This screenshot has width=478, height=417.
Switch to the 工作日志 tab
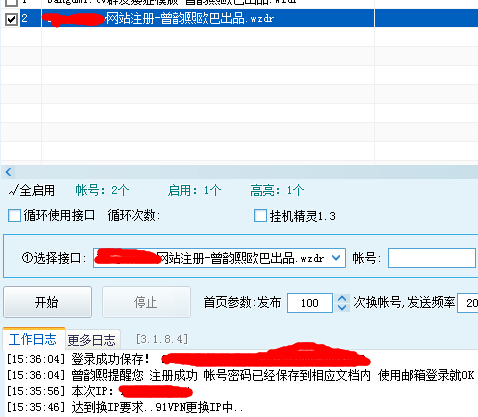tap(33, 340)
